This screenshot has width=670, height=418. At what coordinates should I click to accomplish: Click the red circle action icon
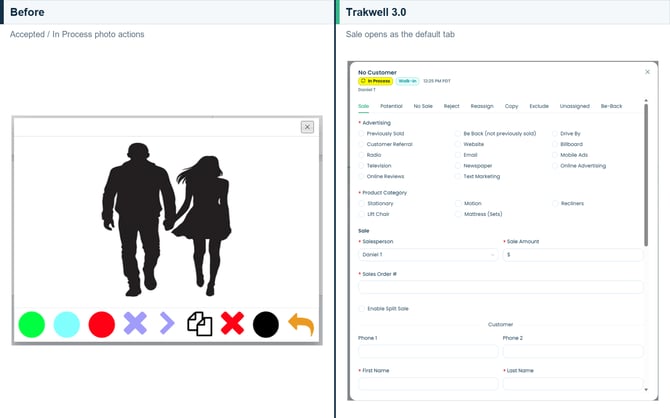pyautogui.click(x=102, y=324)
